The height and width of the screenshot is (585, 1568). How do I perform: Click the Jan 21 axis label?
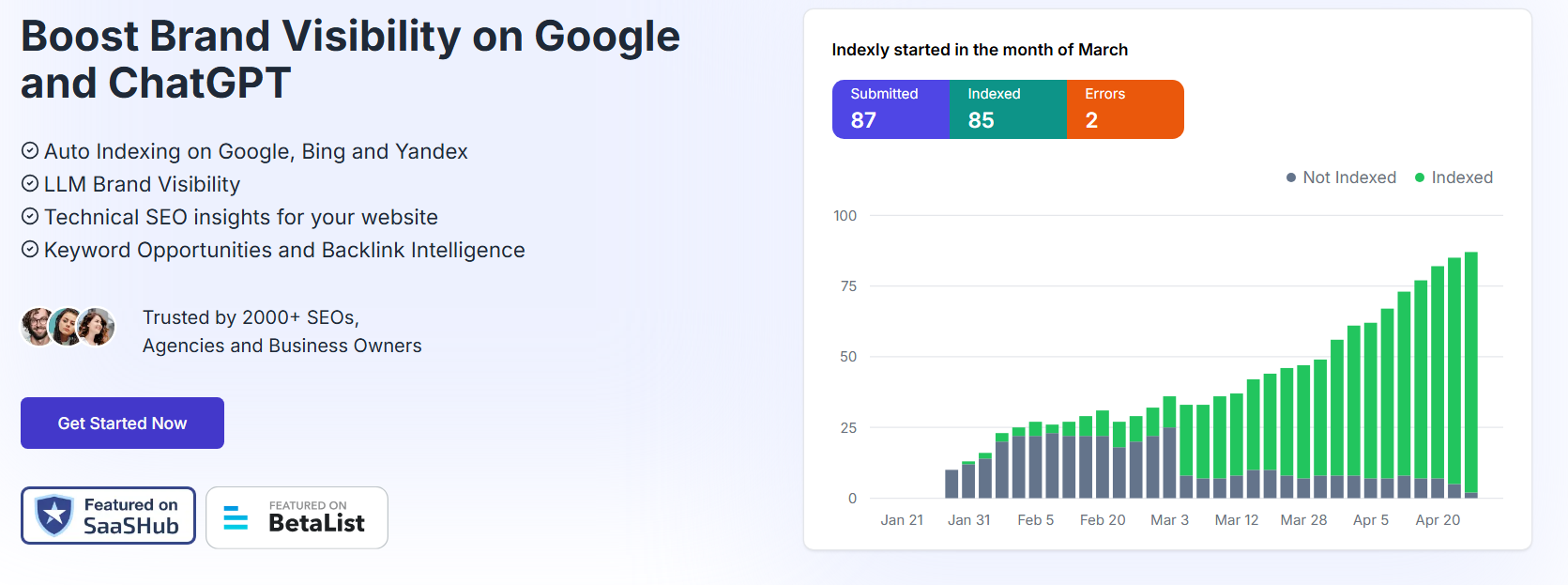(x=902, y=519)
